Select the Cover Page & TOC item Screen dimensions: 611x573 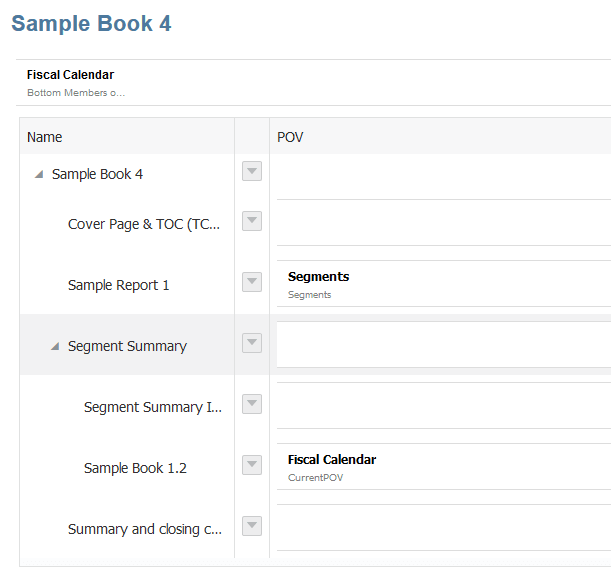144,224
